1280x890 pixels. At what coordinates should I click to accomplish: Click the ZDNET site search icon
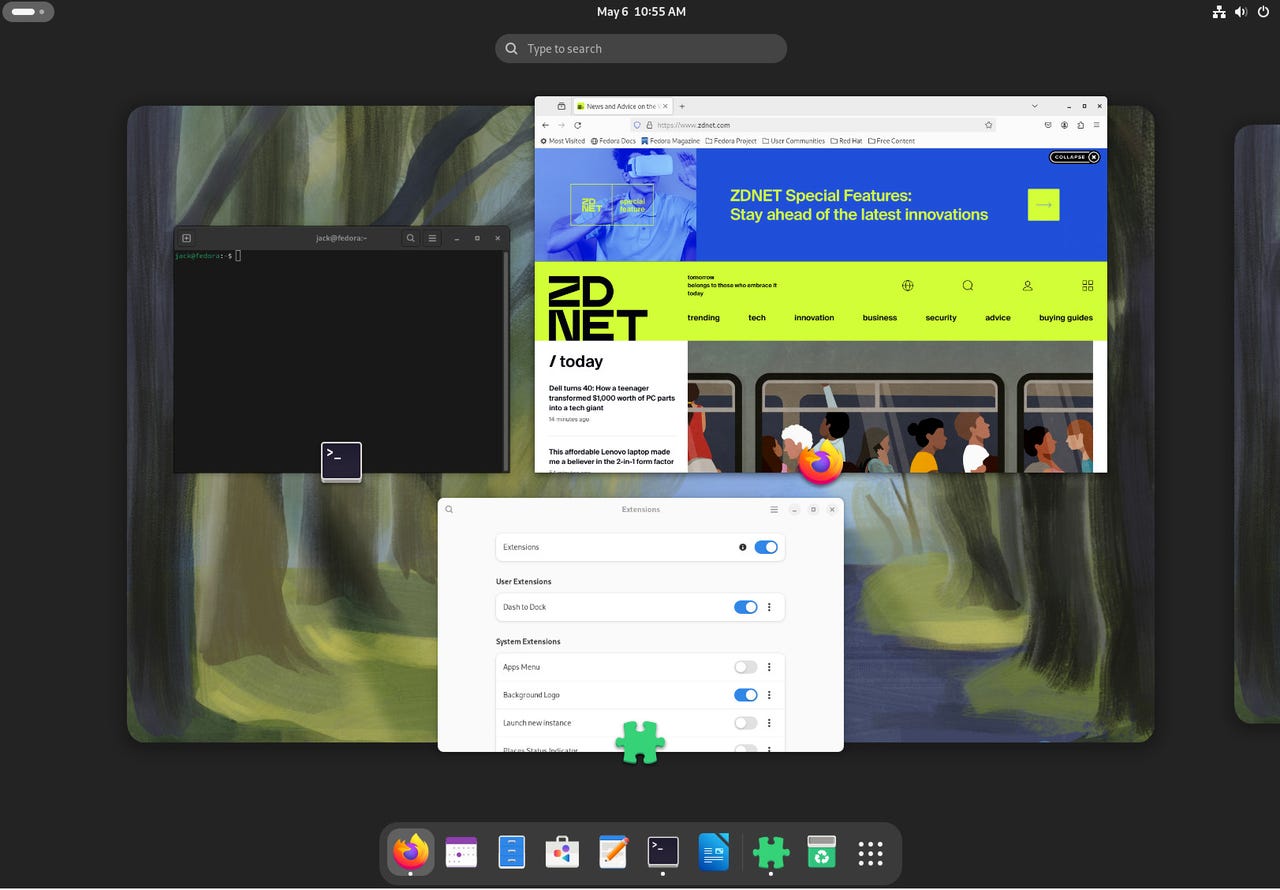968,285
